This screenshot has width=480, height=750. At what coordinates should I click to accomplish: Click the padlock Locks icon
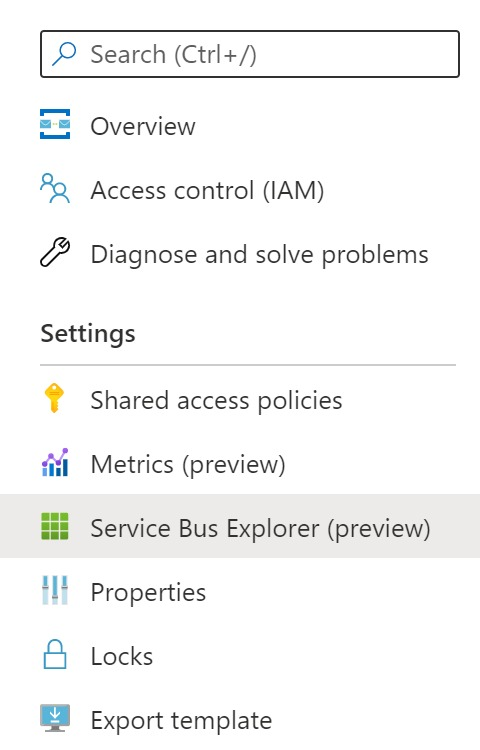pyautogui.click(x=55, y=654)
